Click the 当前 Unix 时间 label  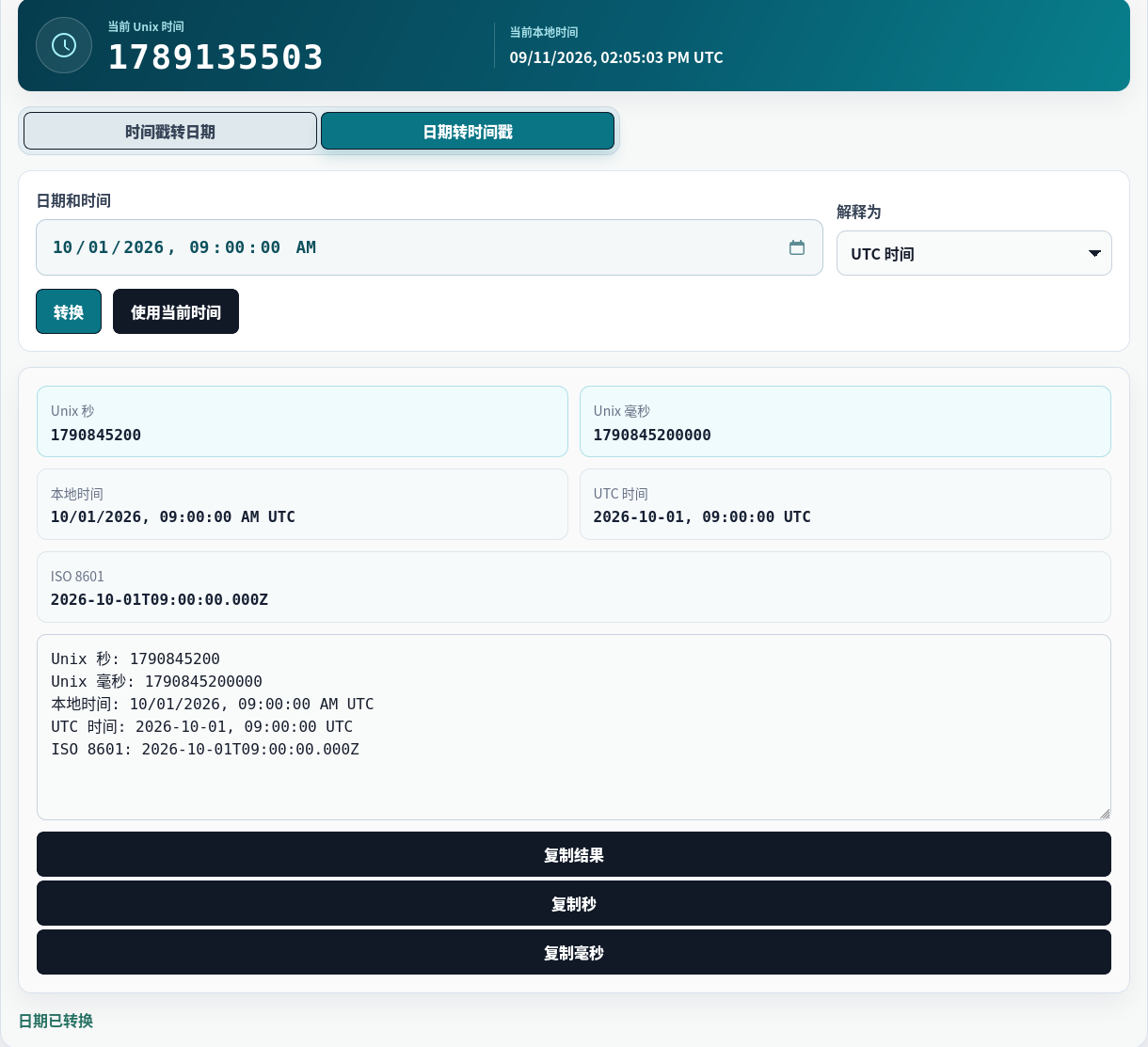pos(146,26)
